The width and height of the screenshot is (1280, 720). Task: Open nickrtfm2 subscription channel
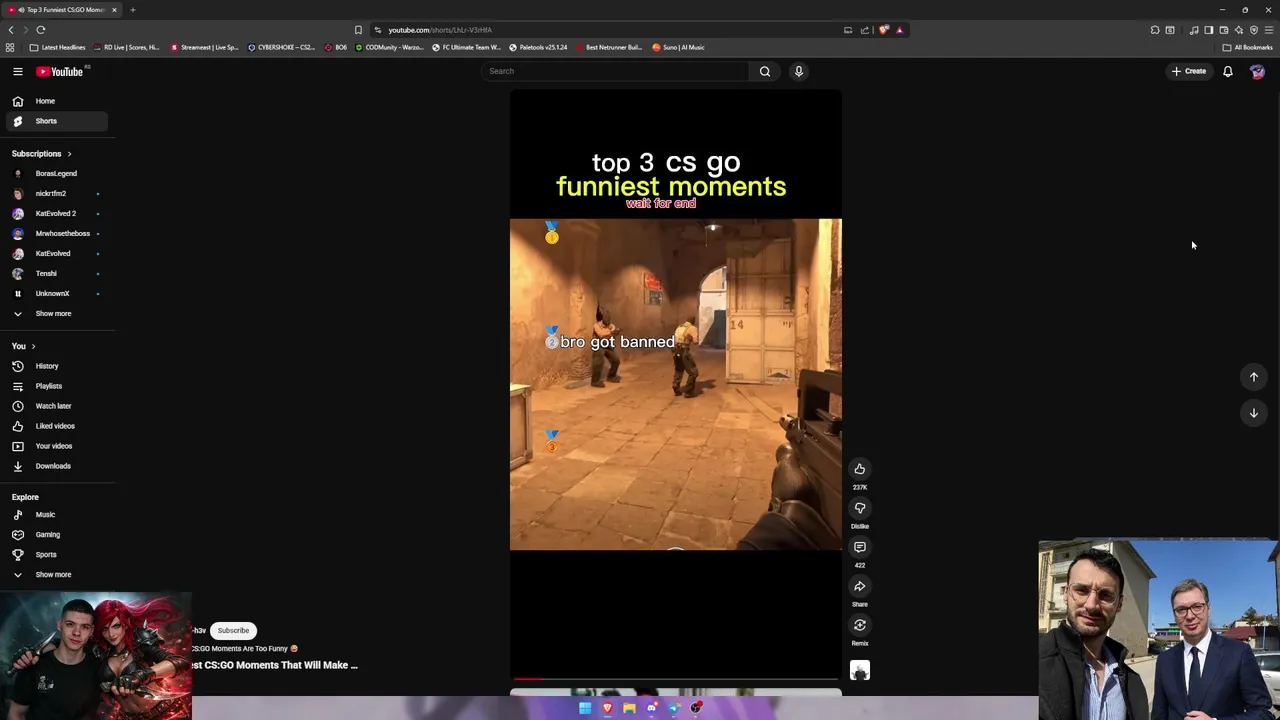click(56, 194)
